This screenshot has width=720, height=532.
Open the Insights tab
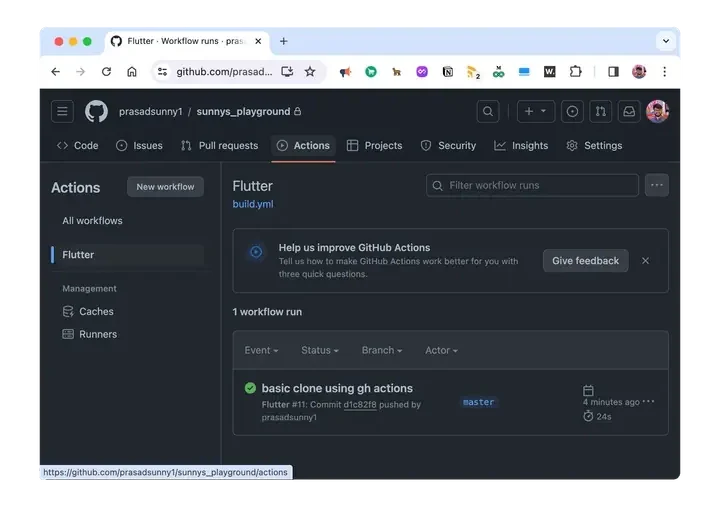click(x=521, y=146)
